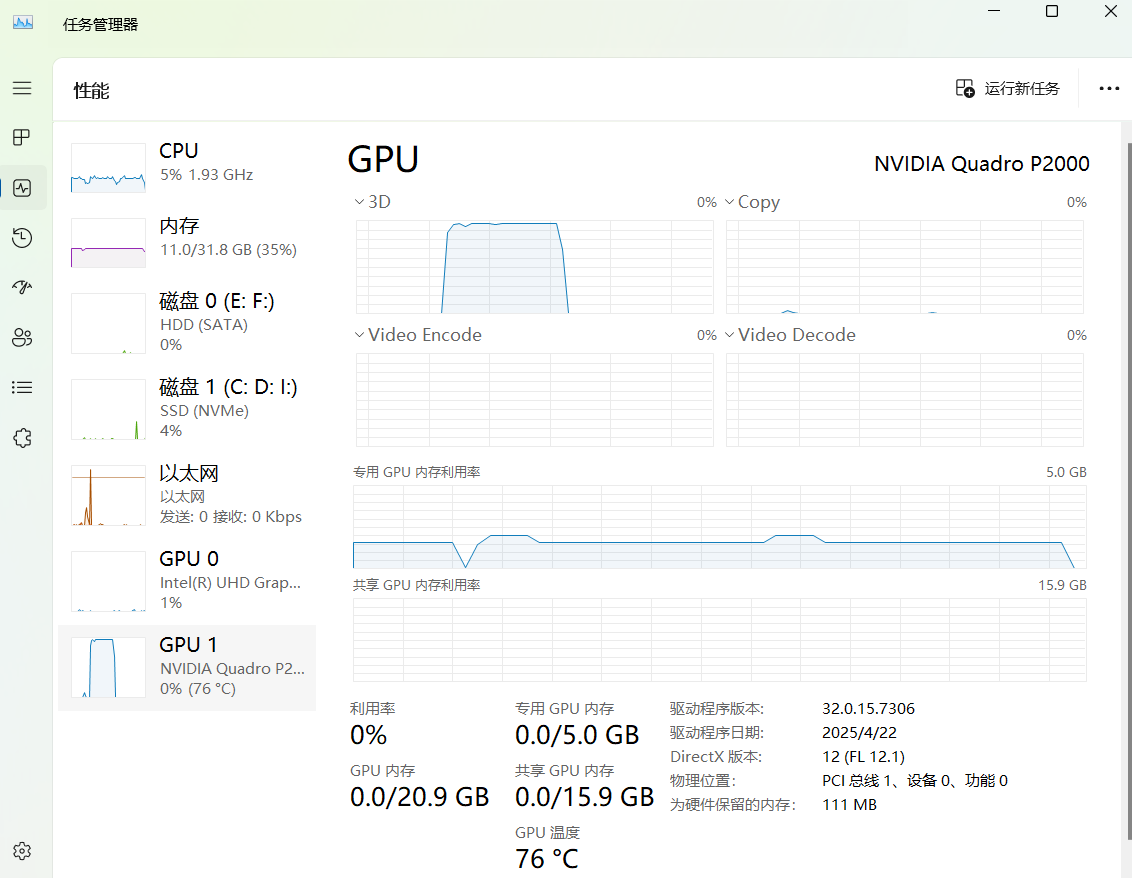Viewport: 1132px width, 878px height.
Task: Click the GPU temperature 76 °C reading
Action: [547, 859]
